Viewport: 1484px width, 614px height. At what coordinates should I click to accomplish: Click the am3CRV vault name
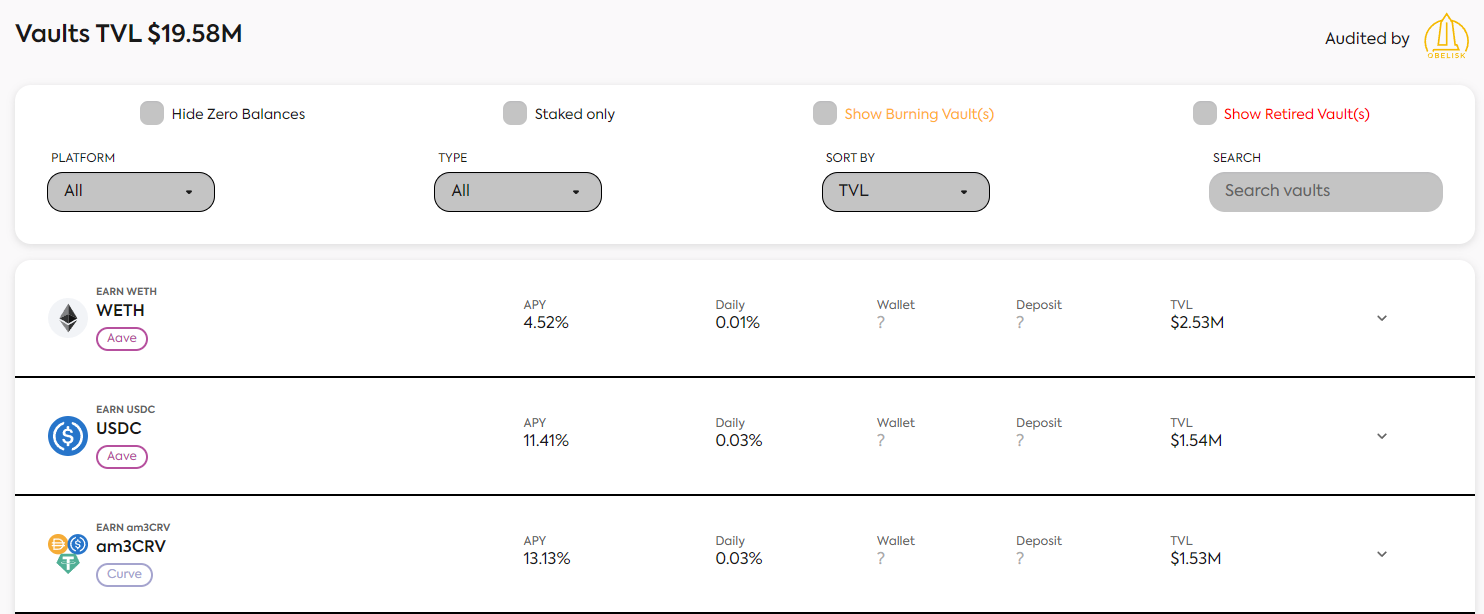[x=131, y=546]
